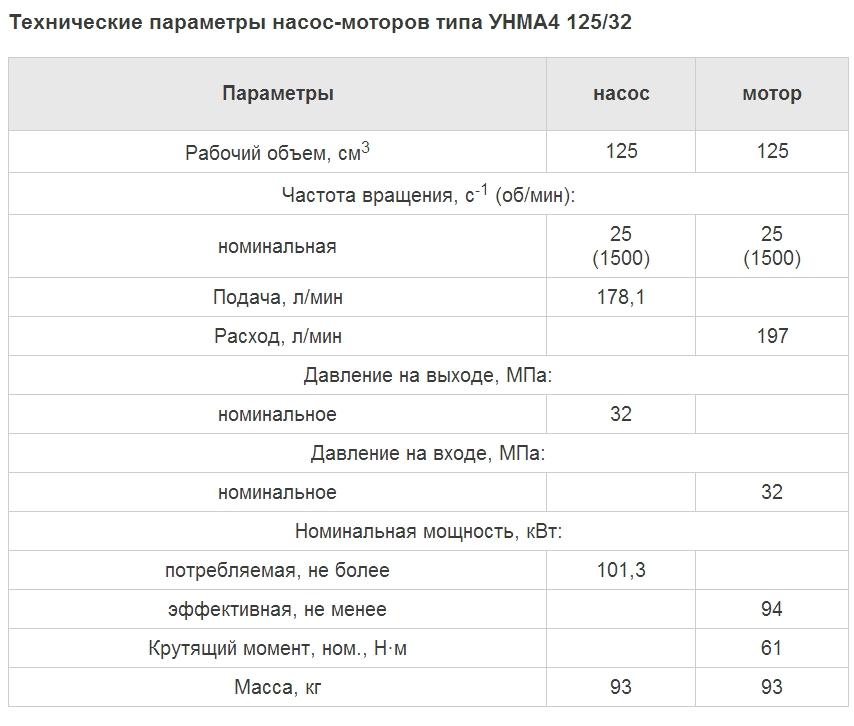Select the pump delivery value 178,1
Screen dimensions: 854x726
tap(621, 298)
